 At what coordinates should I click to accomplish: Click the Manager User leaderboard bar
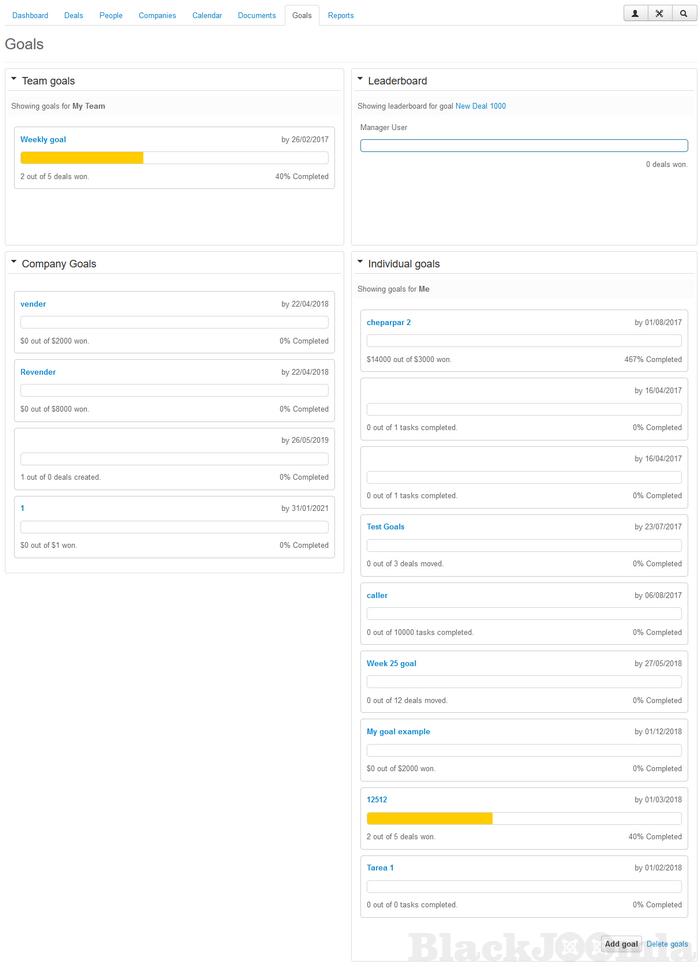524,146
